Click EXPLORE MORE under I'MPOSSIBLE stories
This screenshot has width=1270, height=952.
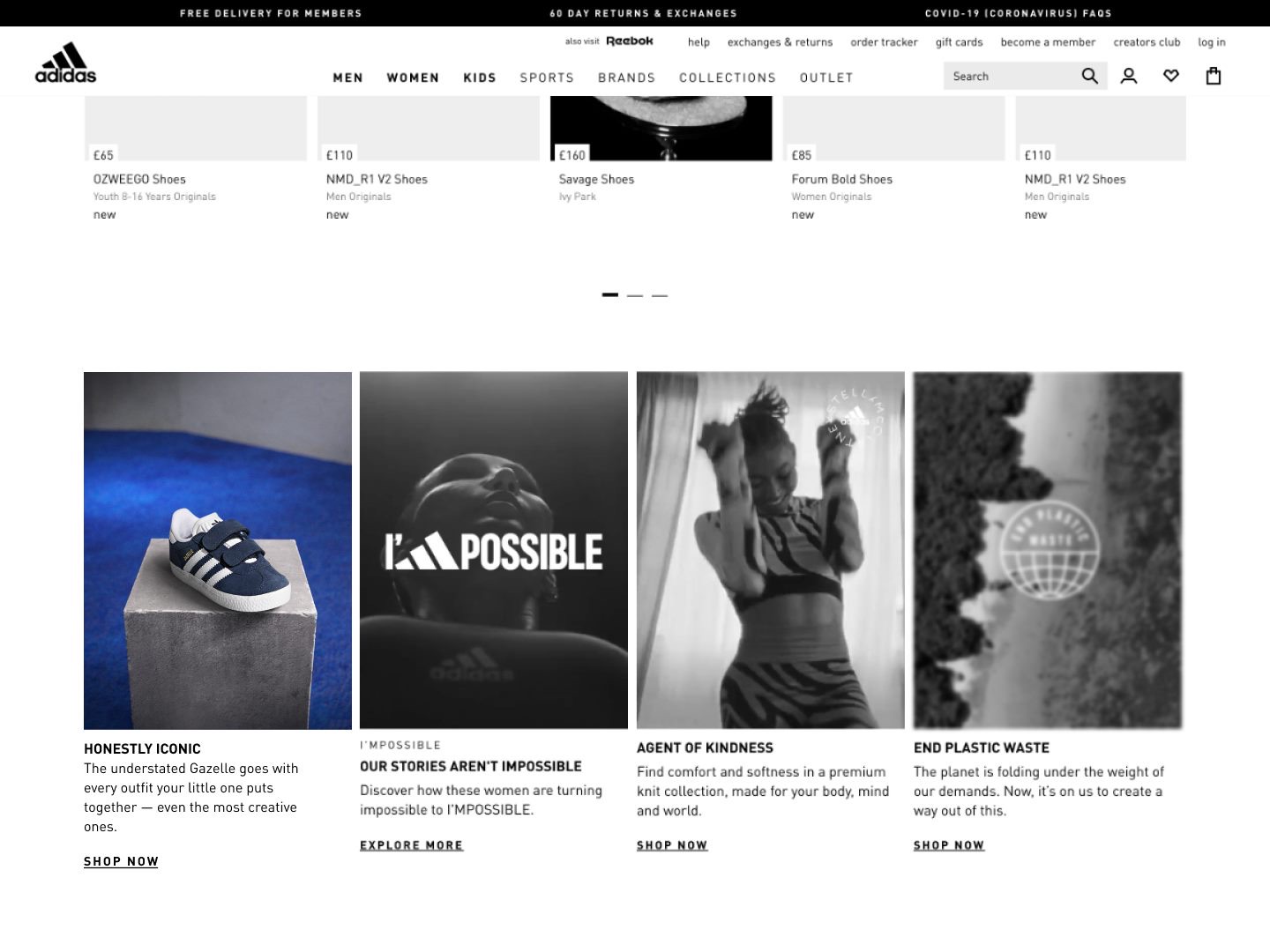click(x=411, y=845)
